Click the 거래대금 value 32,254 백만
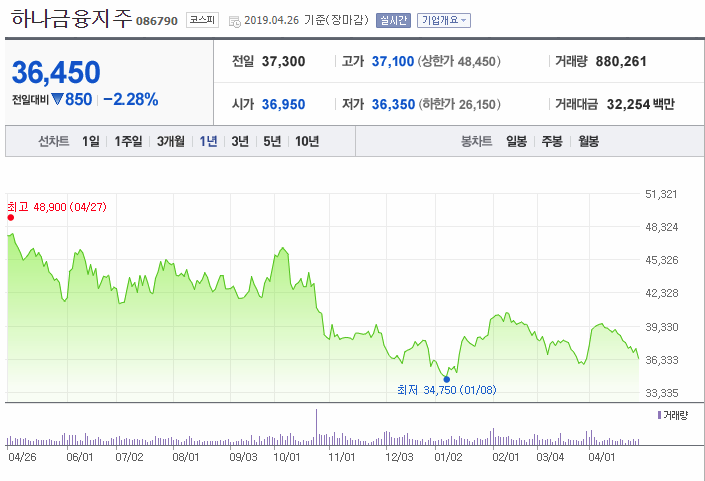 click(x=641, y=104)
